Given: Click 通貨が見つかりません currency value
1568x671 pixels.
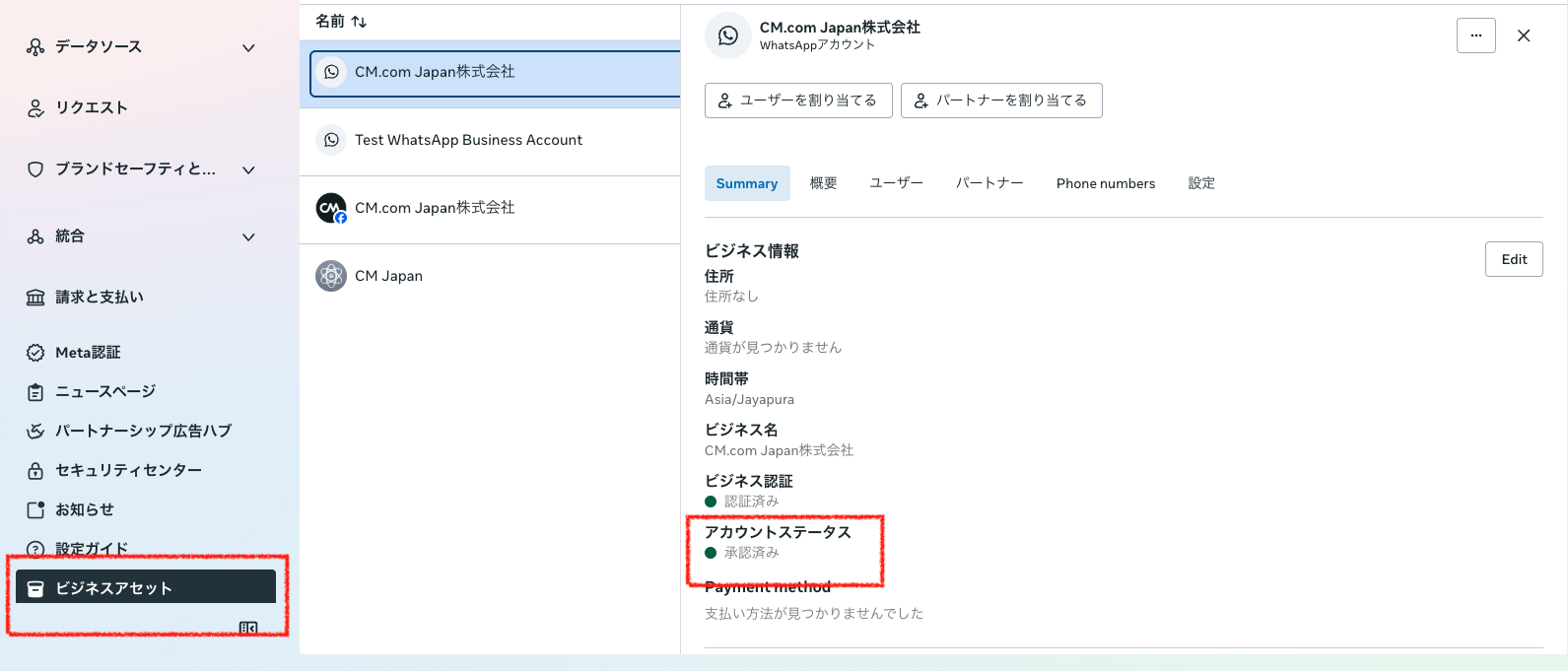Looking at the screenshot, I should [x=773, y=348].
